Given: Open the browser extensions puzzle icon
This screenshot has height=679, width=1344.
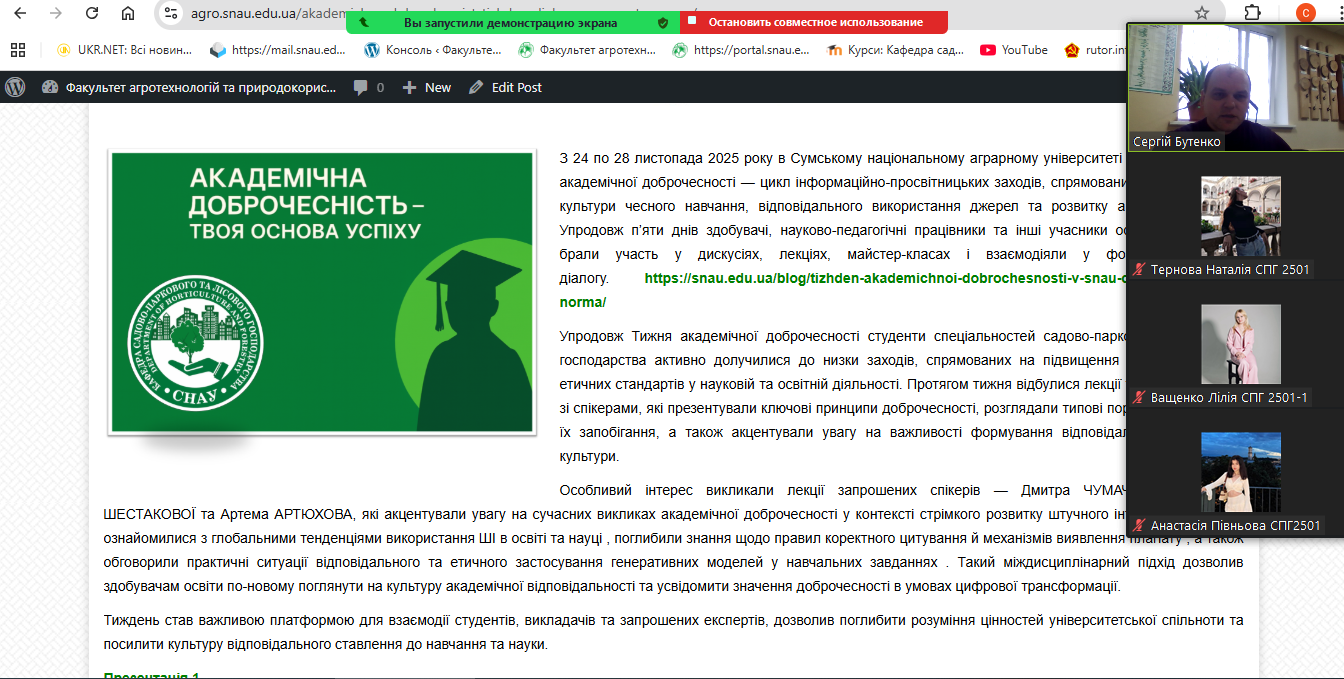Looking at the screenshot, I should [x=1252, y=13].
